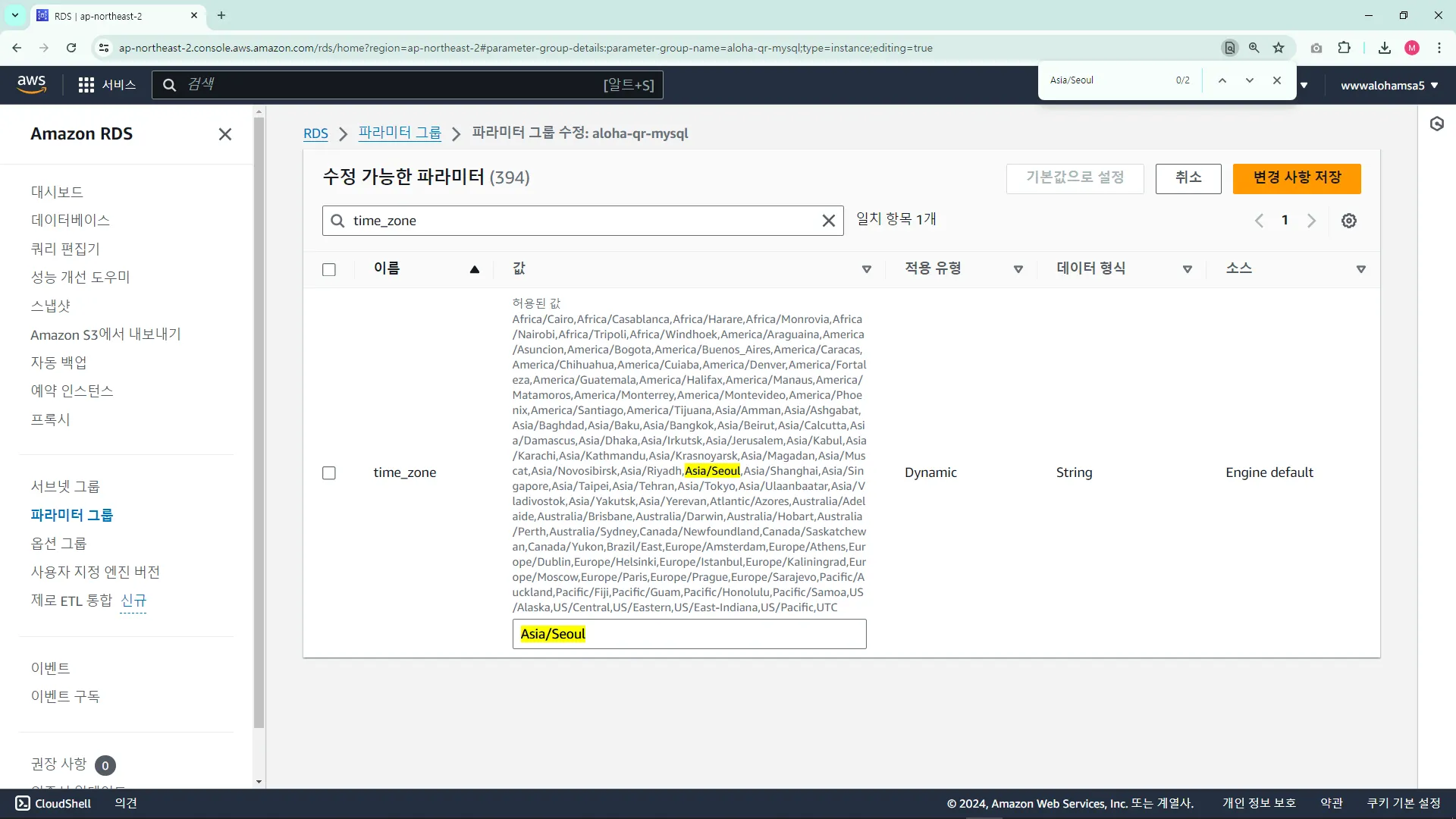1456x819 pixels.
Task: Clear the time_zone search filter
Action: pyautogui.click(x=828, y=221)
